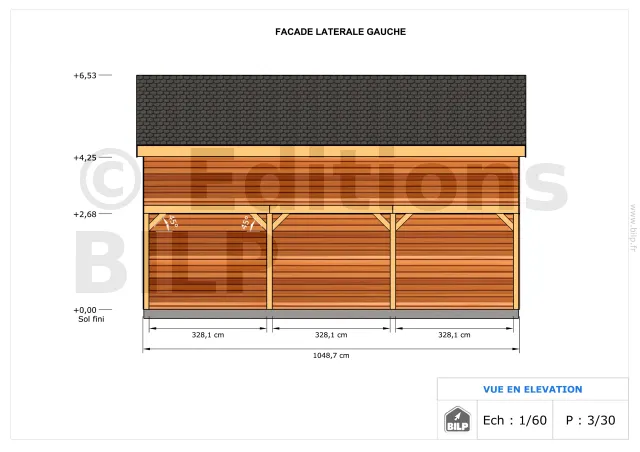The image size is (640, 452).
Task: Select the +2,68 elevation marker
Action: [84, 213]
